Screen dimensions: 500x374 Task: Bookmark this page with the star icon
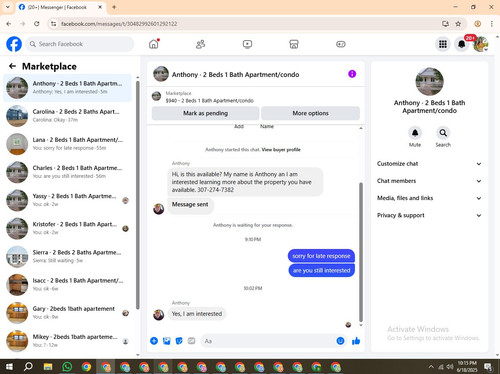point(458,24)
